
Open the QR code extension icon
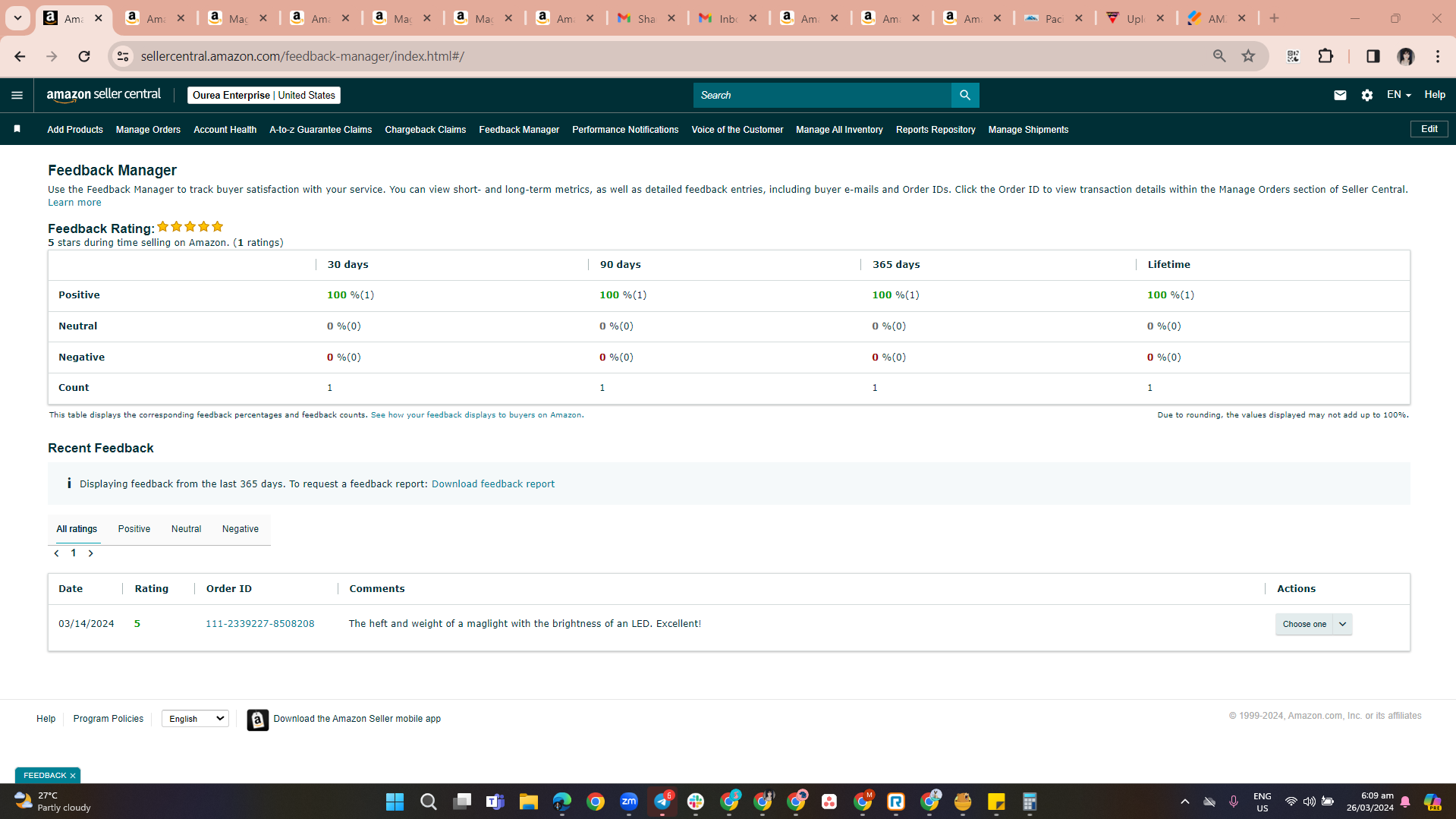[1293, 56]
